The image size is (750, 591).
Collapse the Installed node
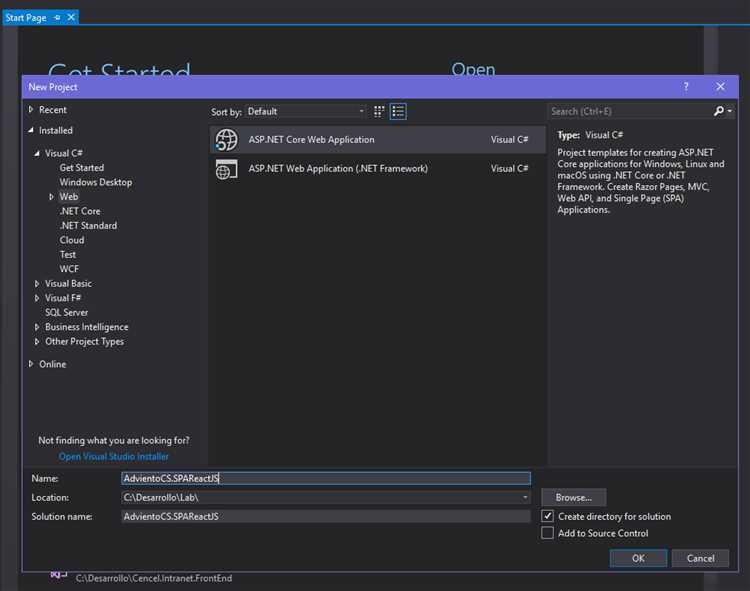point(31,130)
